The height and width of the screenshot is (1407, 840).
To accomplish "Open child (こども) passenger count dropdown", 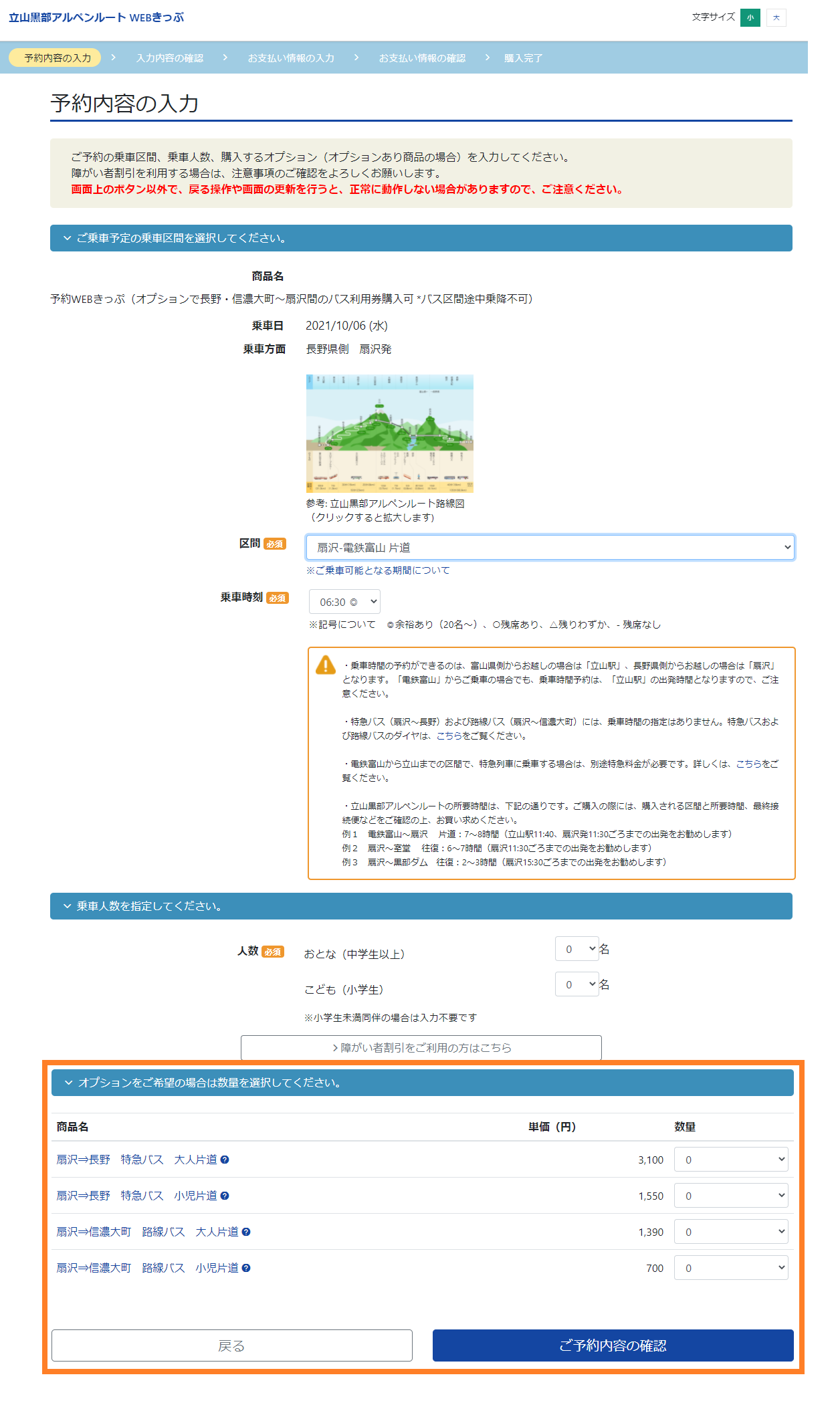I will (x=576, y=984).
